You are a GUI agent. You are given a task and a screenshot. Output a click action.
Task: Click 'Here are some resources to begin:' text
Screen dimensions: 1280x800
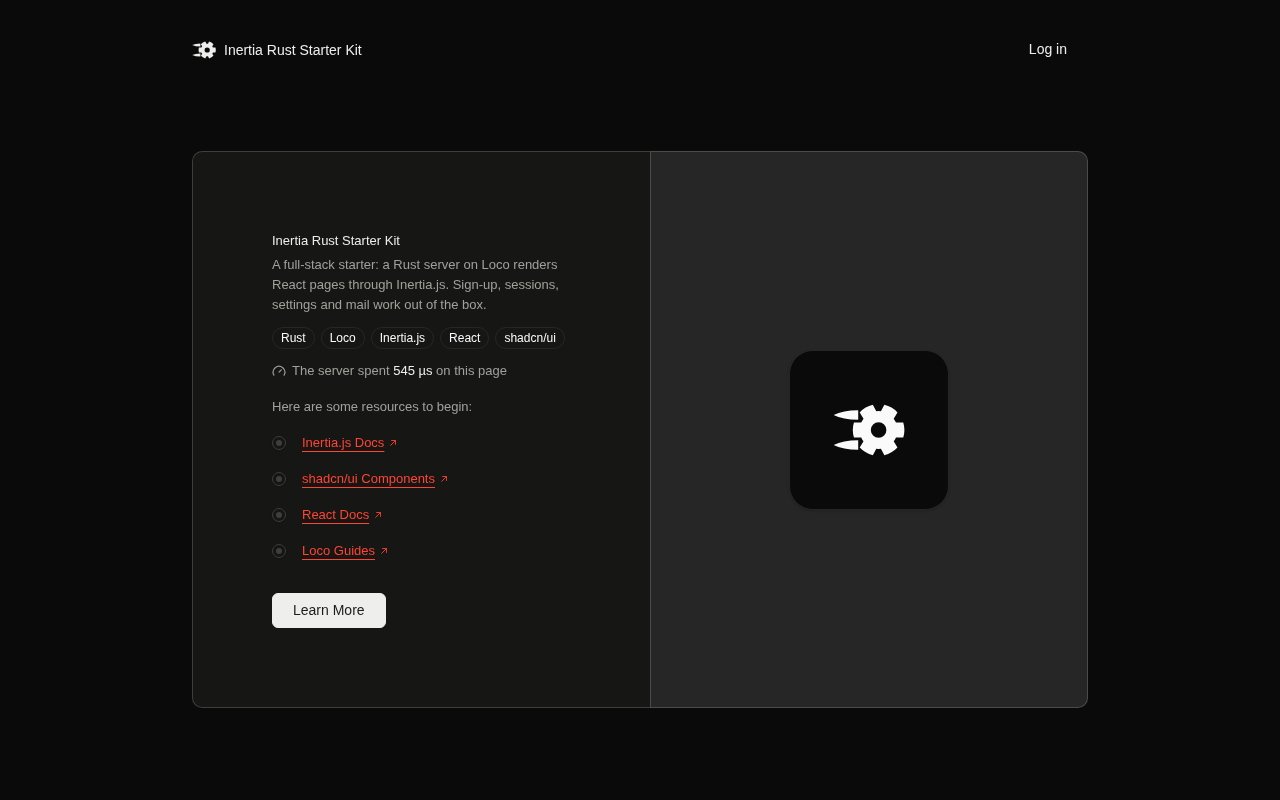pos(372,407)
